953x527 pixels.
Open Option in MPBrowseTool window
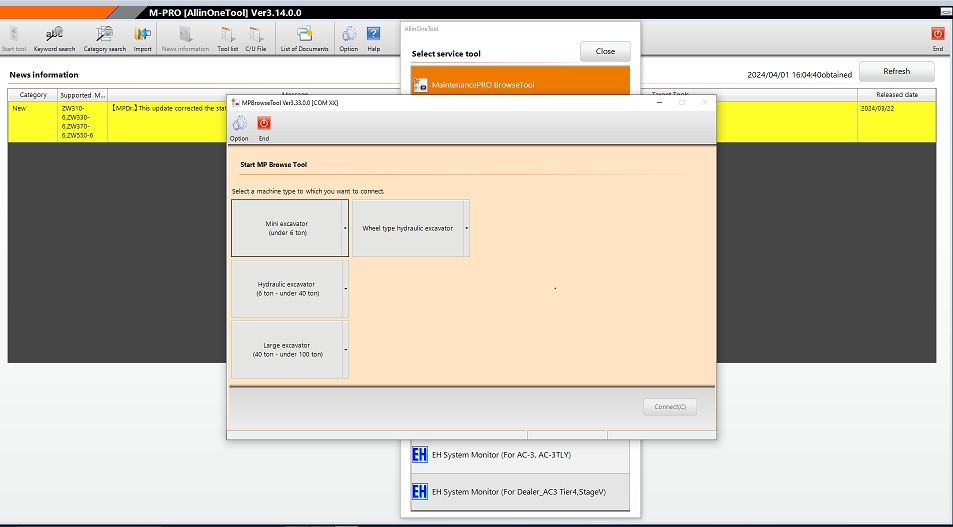(239, 129)
